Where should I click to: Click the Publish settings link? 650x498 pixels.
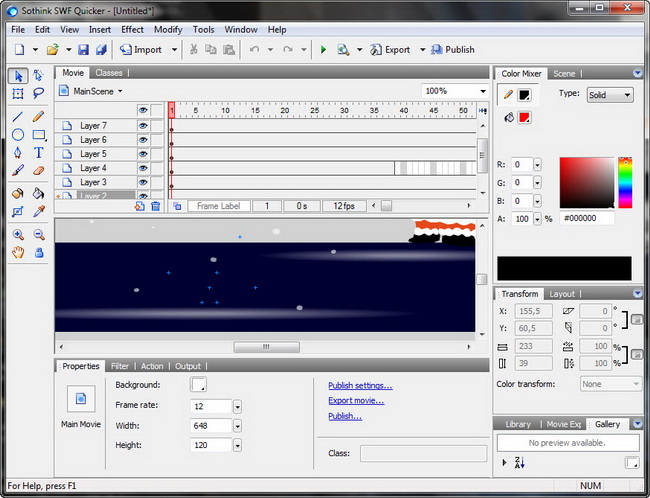coord(360,385)
